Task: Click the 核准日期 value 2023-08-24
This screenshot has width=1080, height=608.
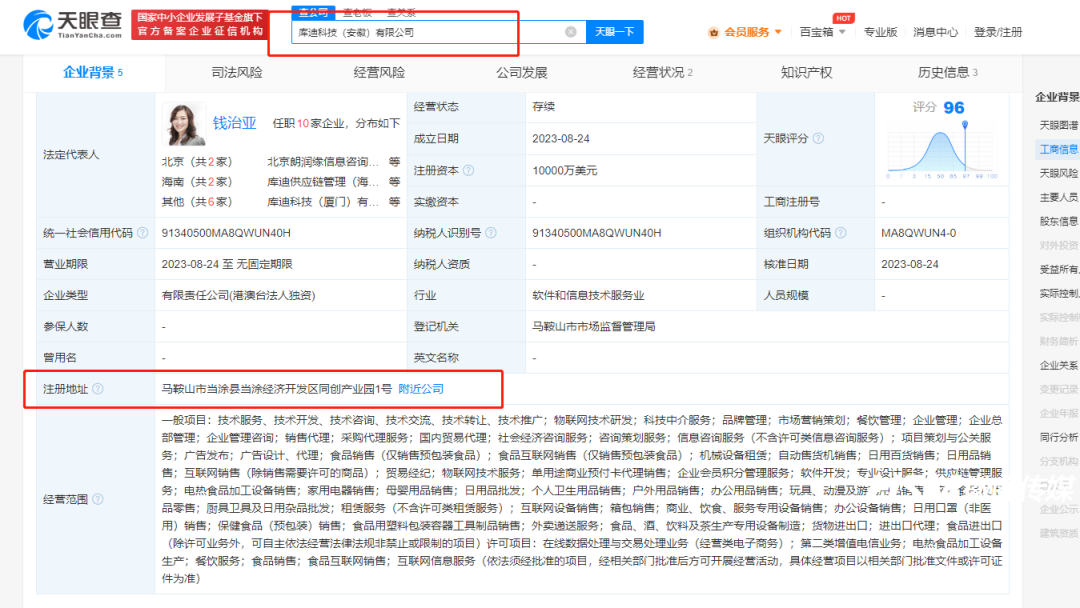Action: (909, 264)
